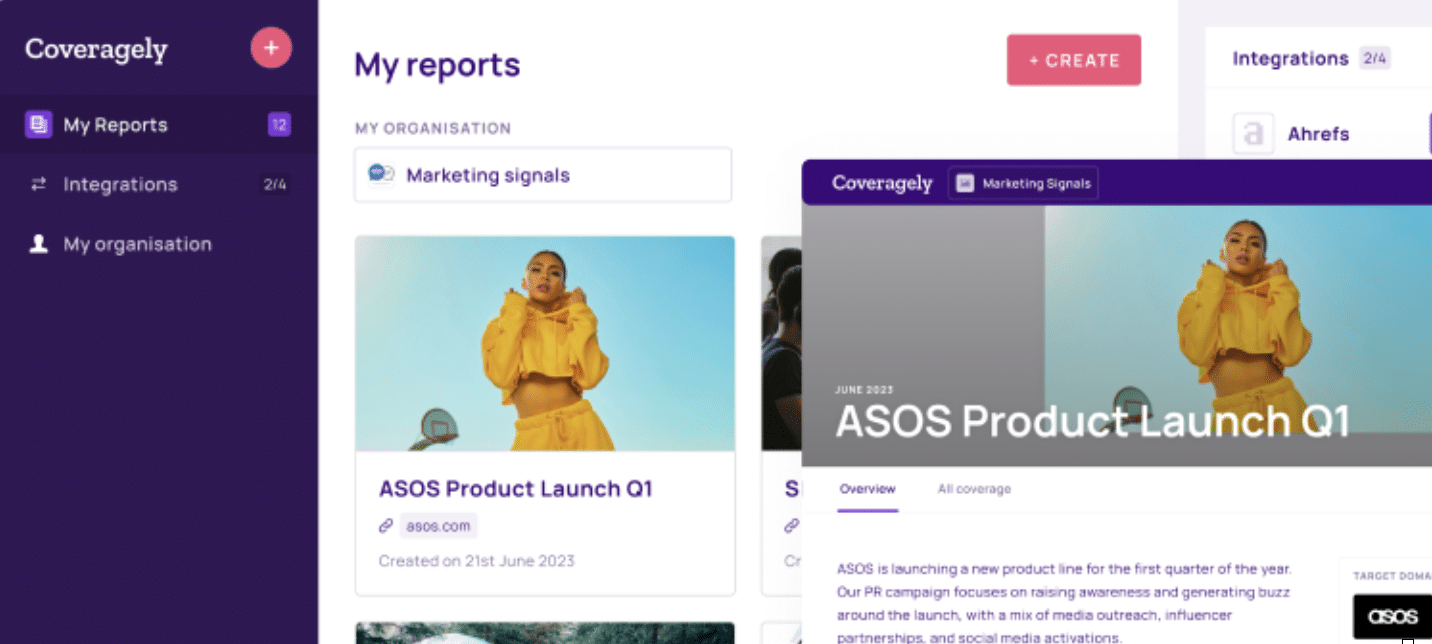The width and height of the screenshot is (1432, 644).
Task: Click the Integrations arrows icon in sidebar
Action: point(38,184)
